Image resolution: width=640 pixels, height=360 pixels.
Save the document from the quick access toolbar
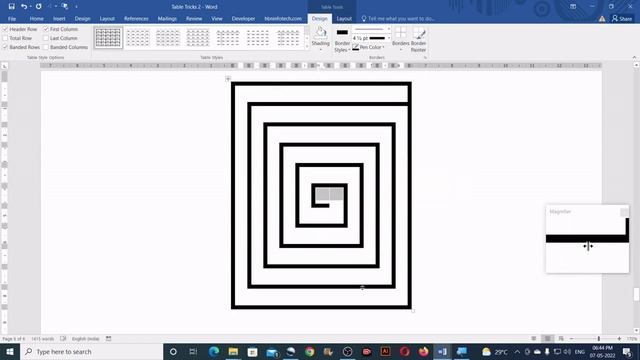point(11,7)
